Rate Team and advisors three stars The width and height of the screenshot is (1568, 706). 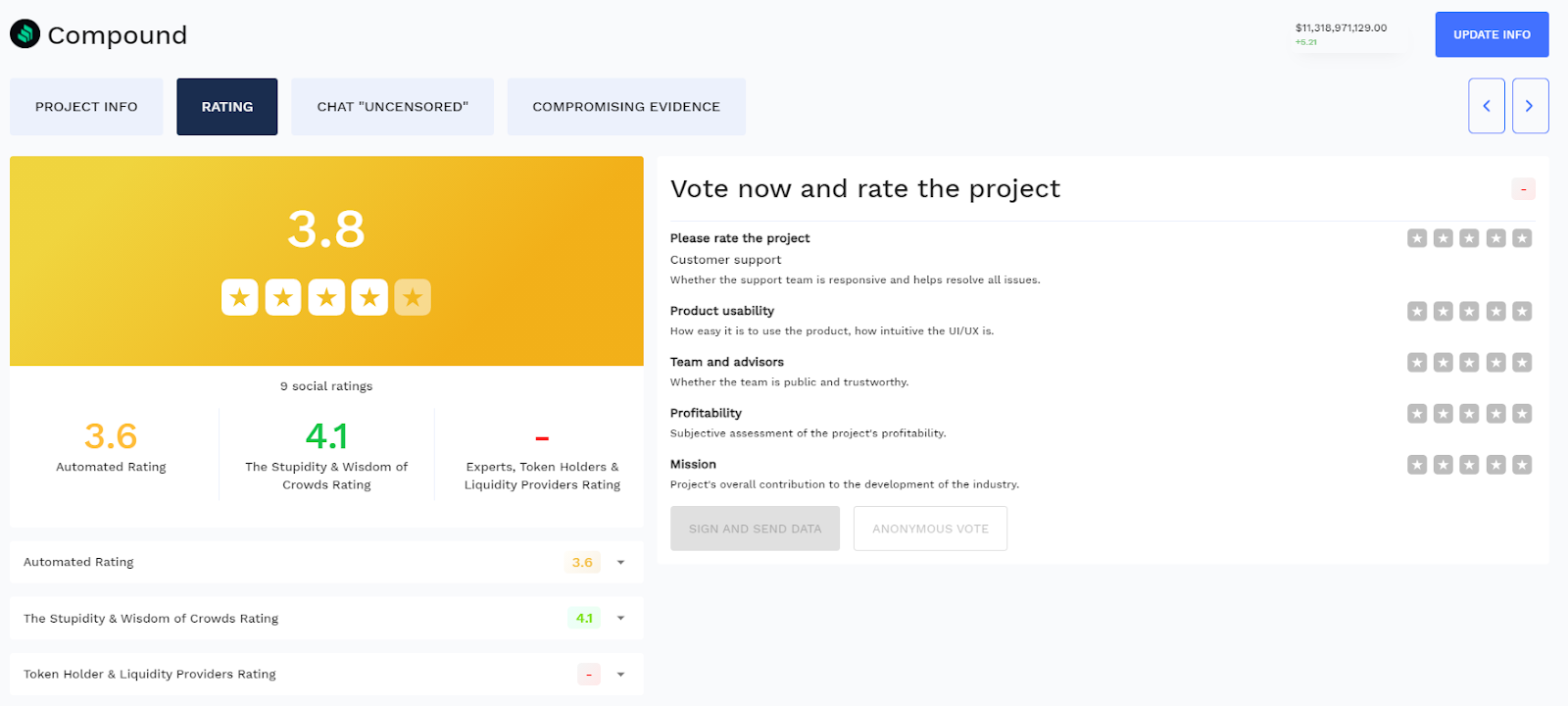(x=1469, y=363)
